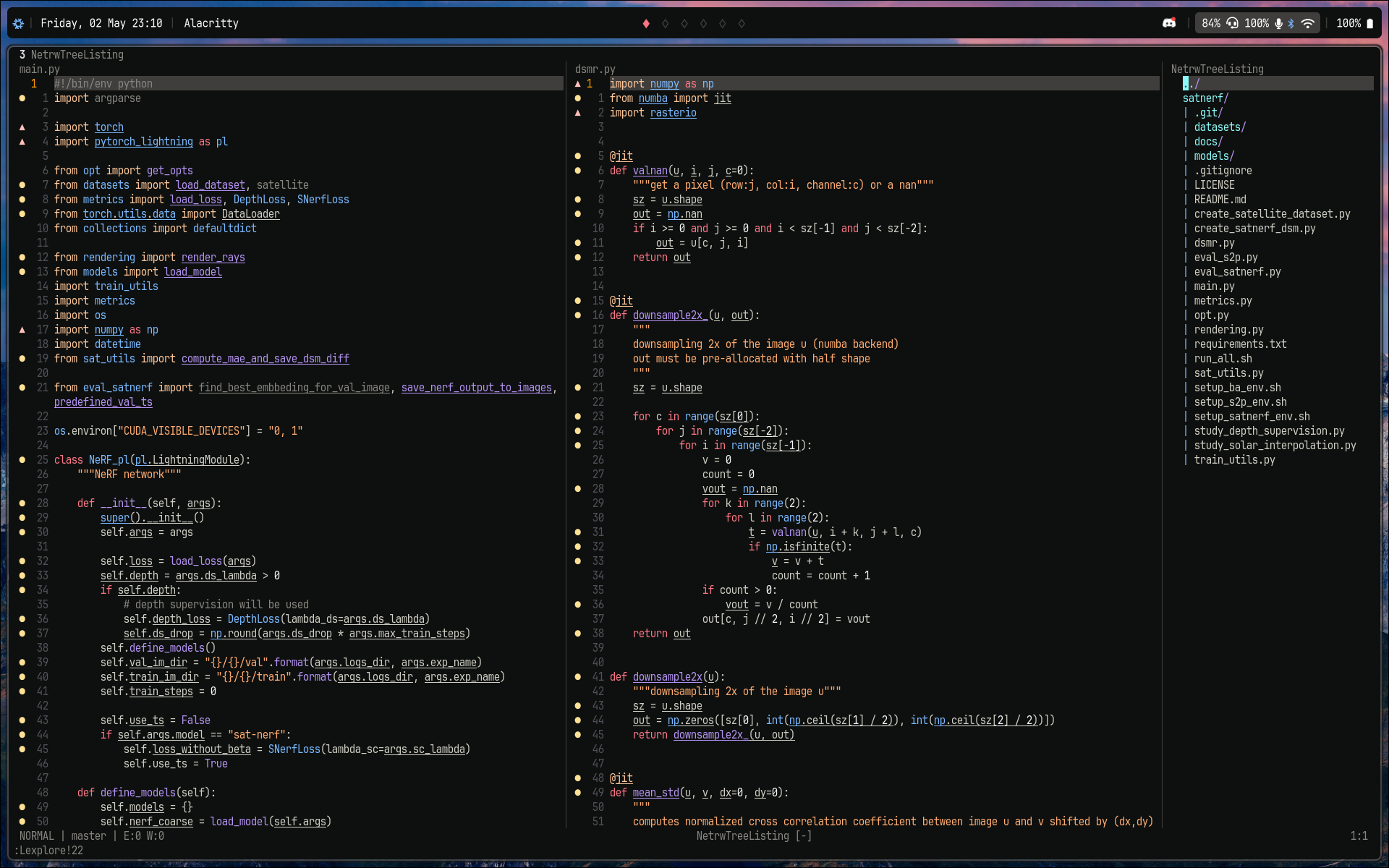Expand the models/ directory in Netrw
The height and width of the screenshot is (868, 1389).
click(x=1213, y=156)
